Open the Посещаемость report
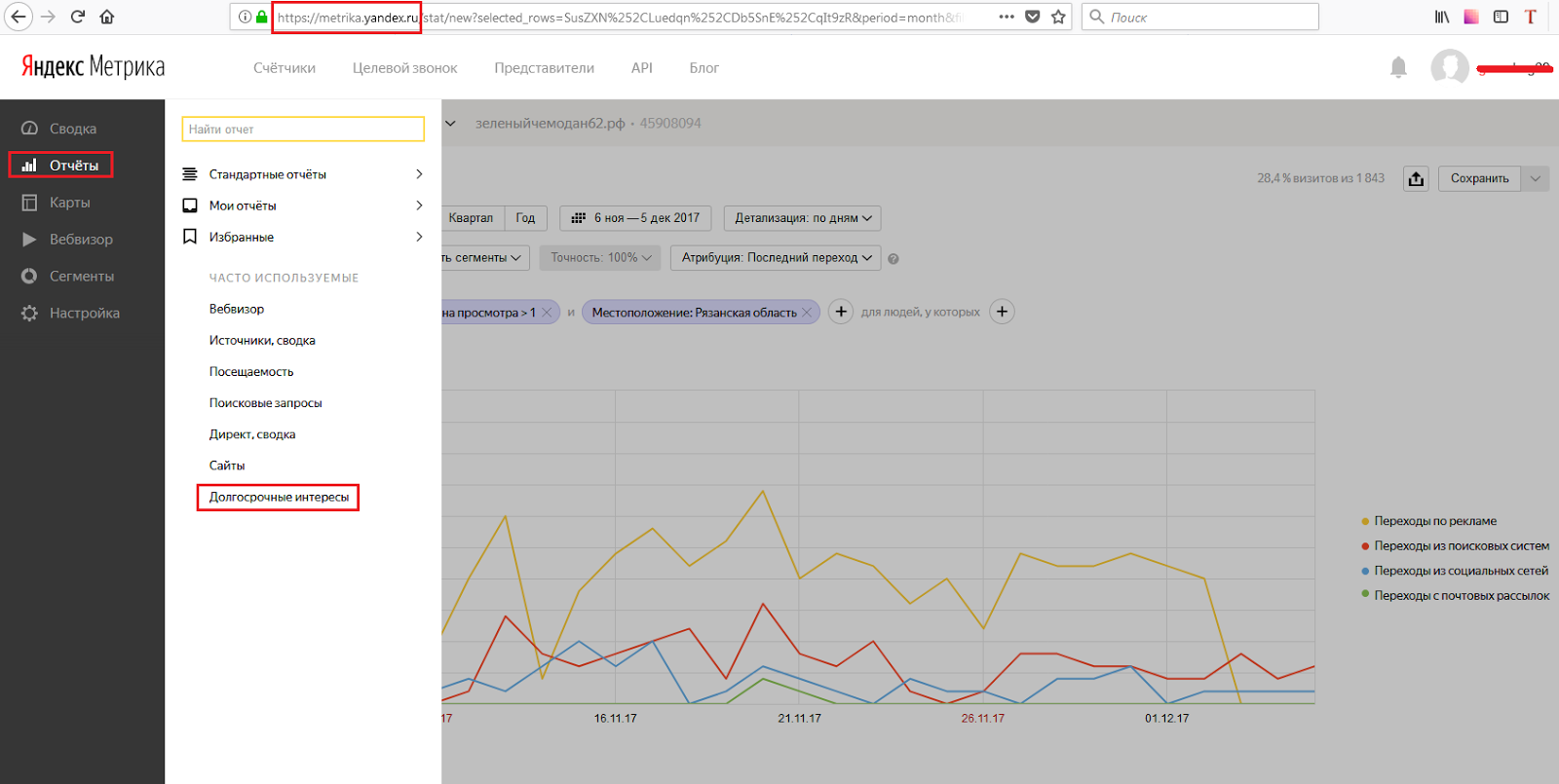 pyautogui.click(x=251, y=372)
